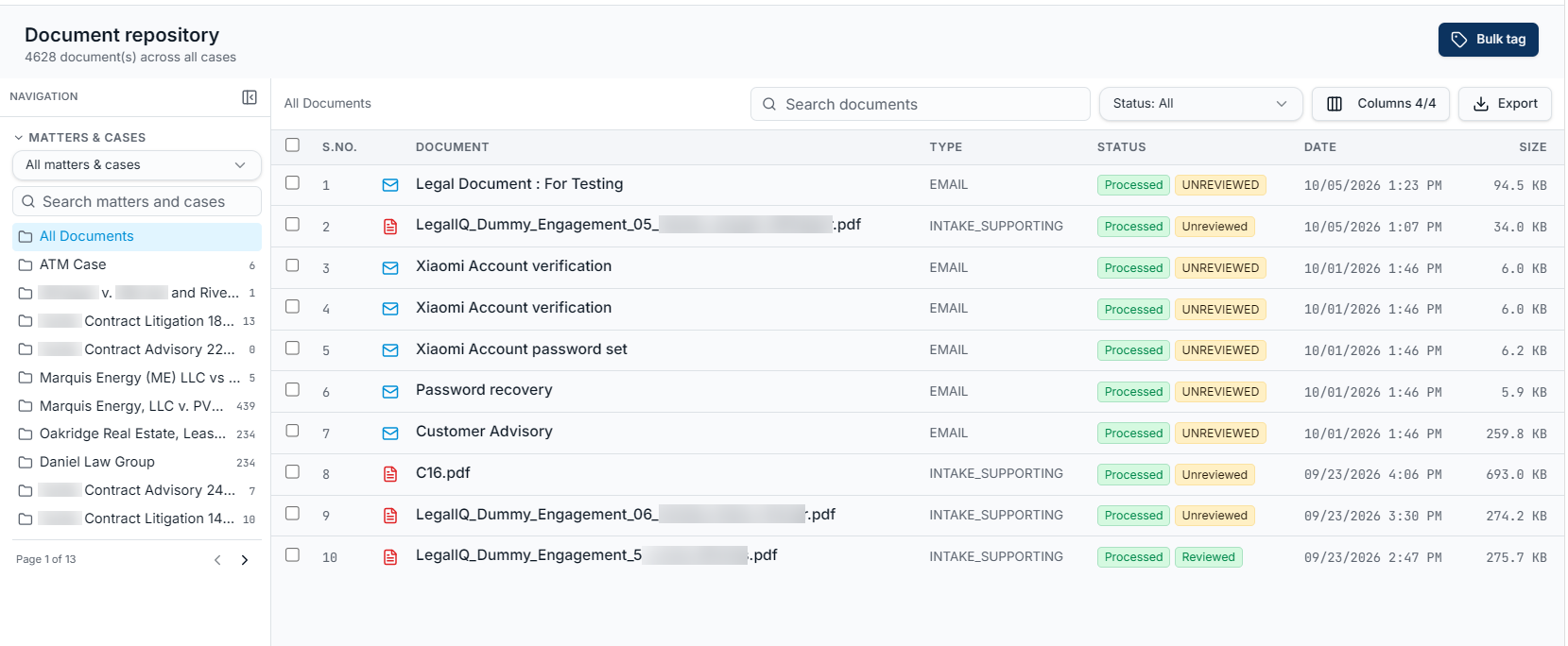The width and height of the screenshot is (1568, 646).
Task: Click the folder icon next to Contract Advisory 24
Action: 26,491
